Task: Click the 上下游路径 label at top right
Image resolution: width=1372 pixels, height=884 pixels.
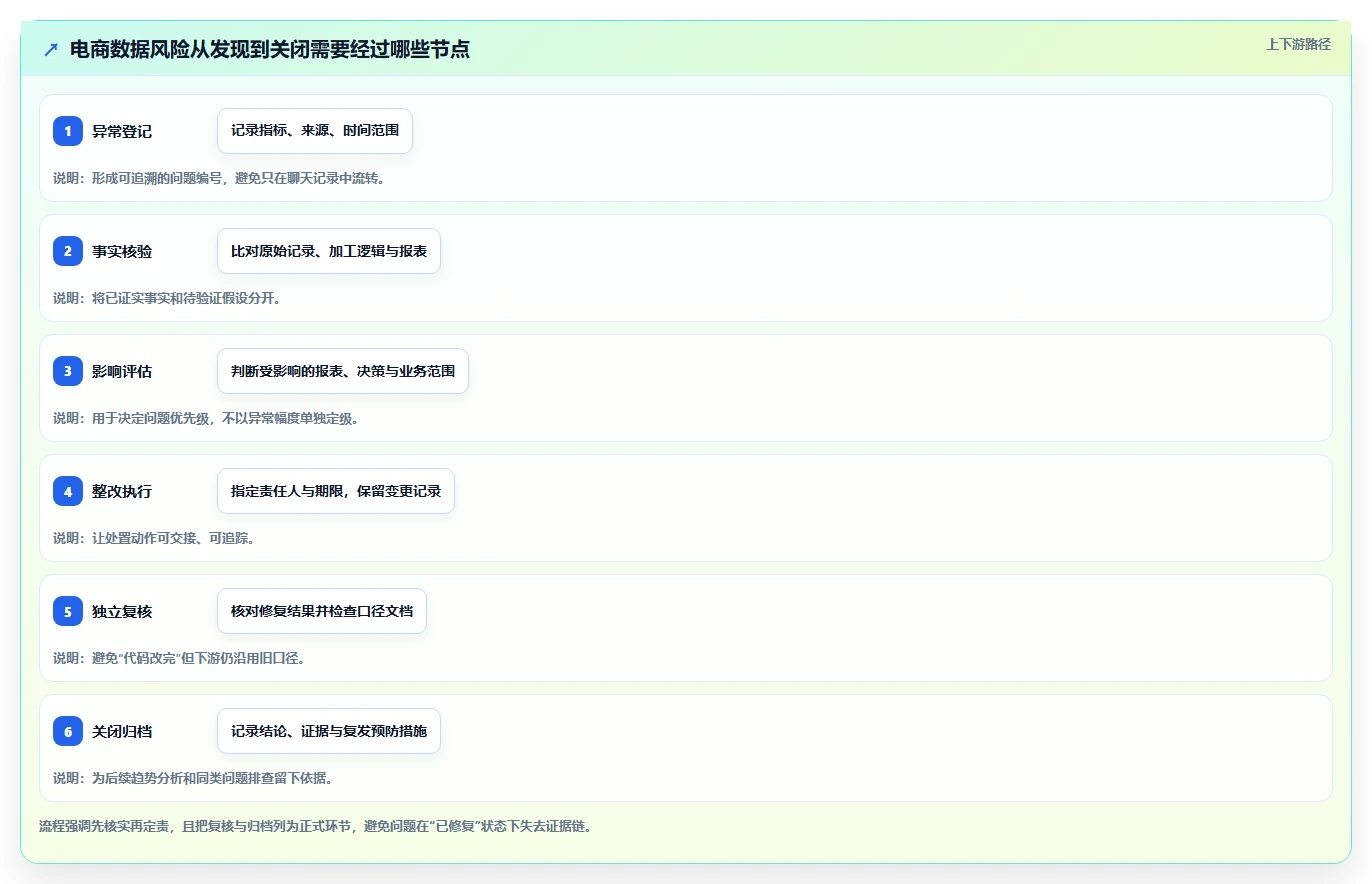Action: [1298, 44]
